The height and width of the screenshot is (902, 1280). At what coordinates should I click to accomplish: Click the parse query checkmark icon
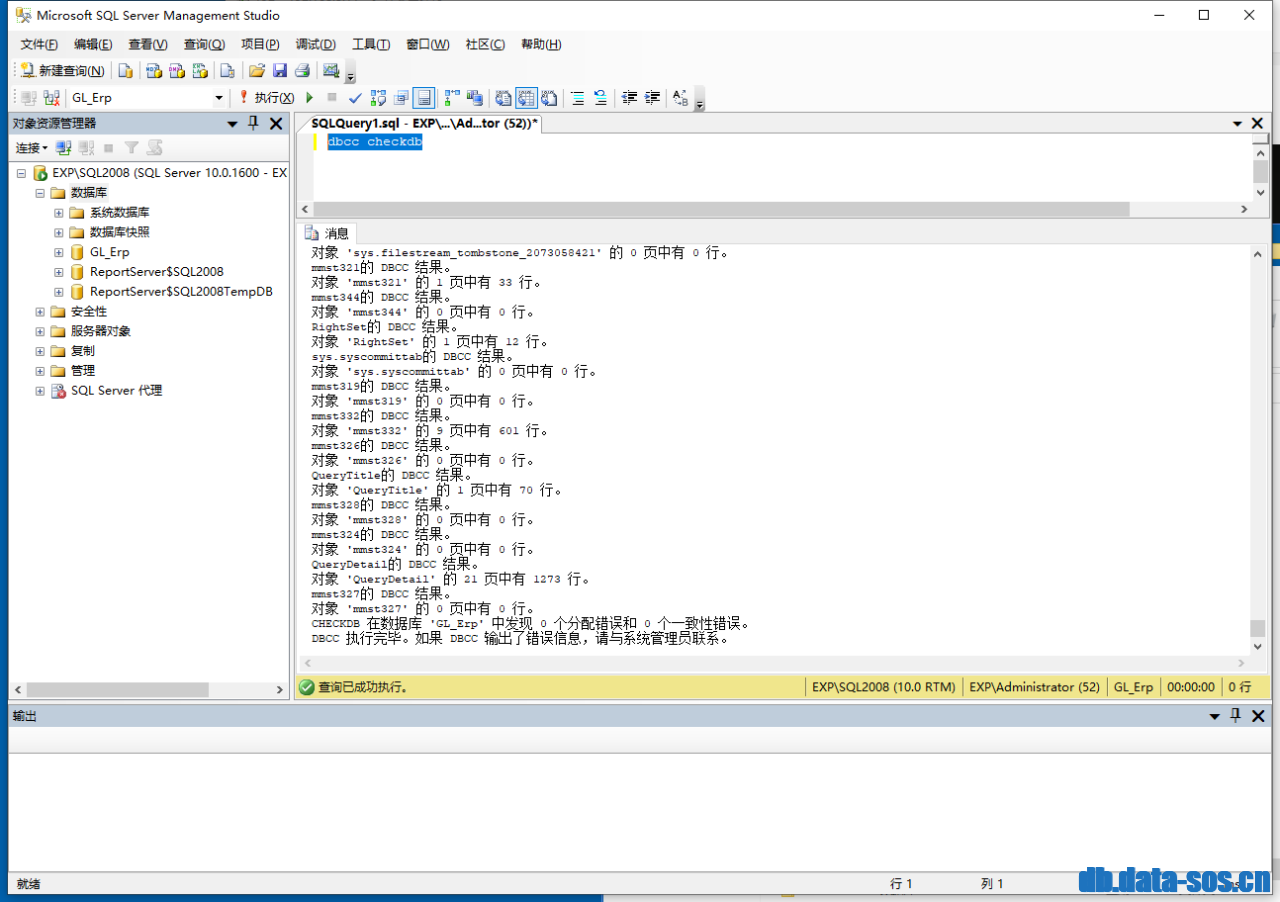click(355, 97)
